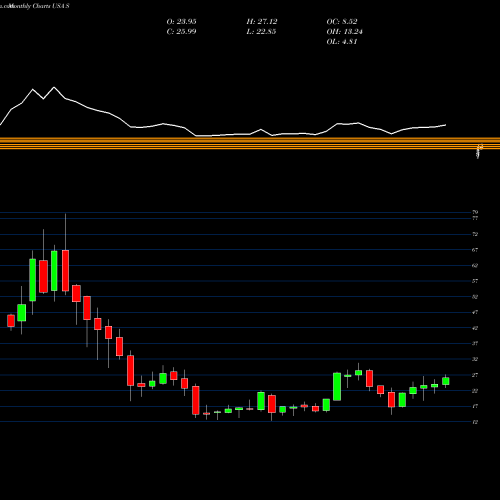The width and height of the screenshot is (500, 500).
Task: Click the 'L: 22.85' low value
Action: pyautogui.click(x=261, y=32)
